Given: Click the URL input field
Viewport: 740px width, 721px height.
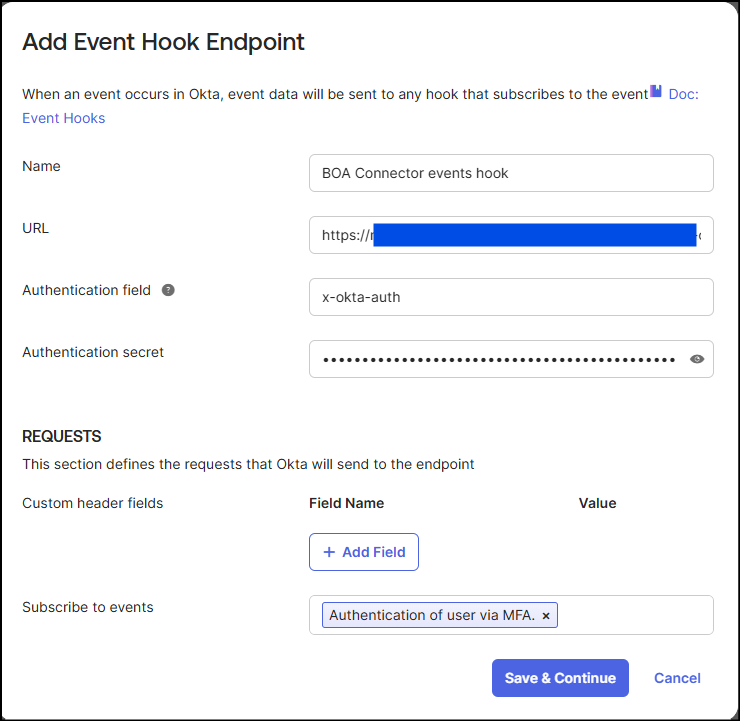Looking at the screenshot, I should 511,235.
